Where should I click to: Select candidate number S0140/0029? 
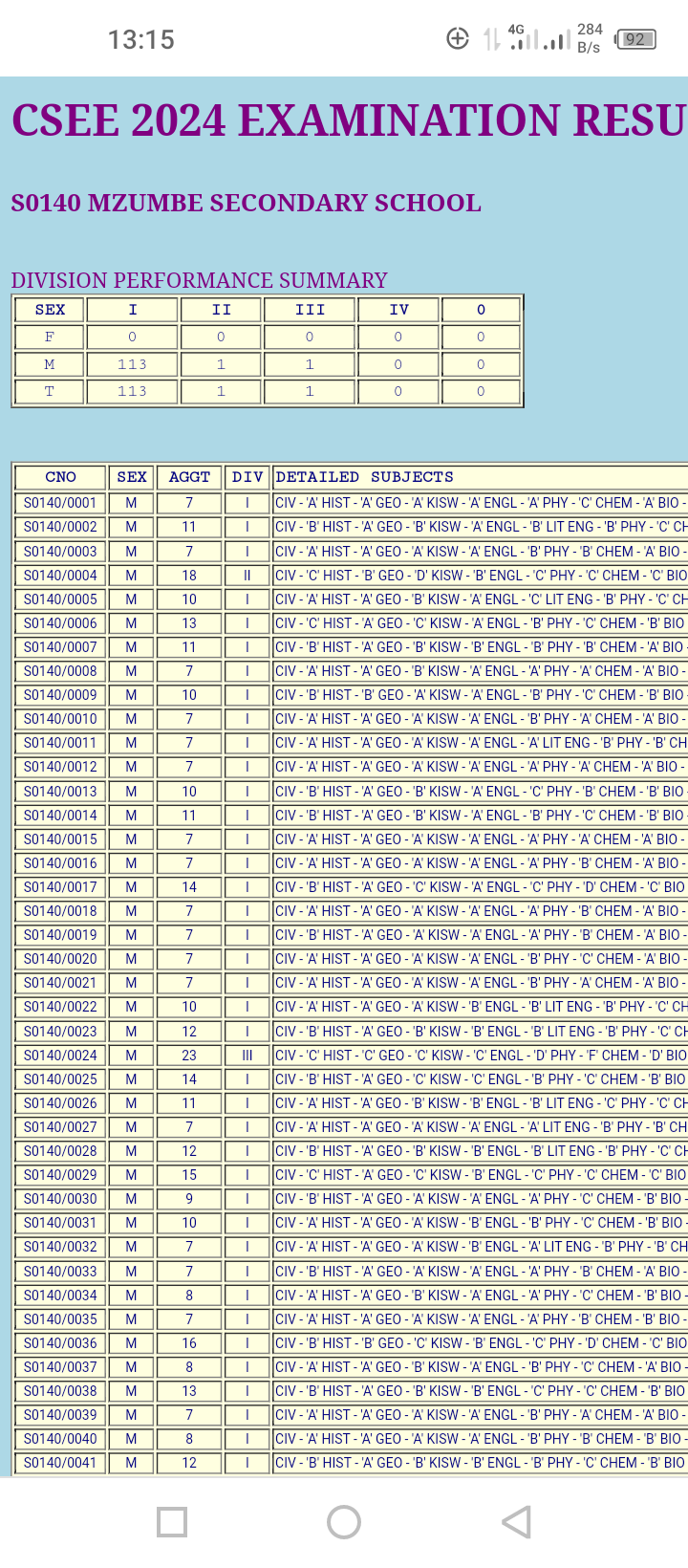click(x=60, y=1175)
